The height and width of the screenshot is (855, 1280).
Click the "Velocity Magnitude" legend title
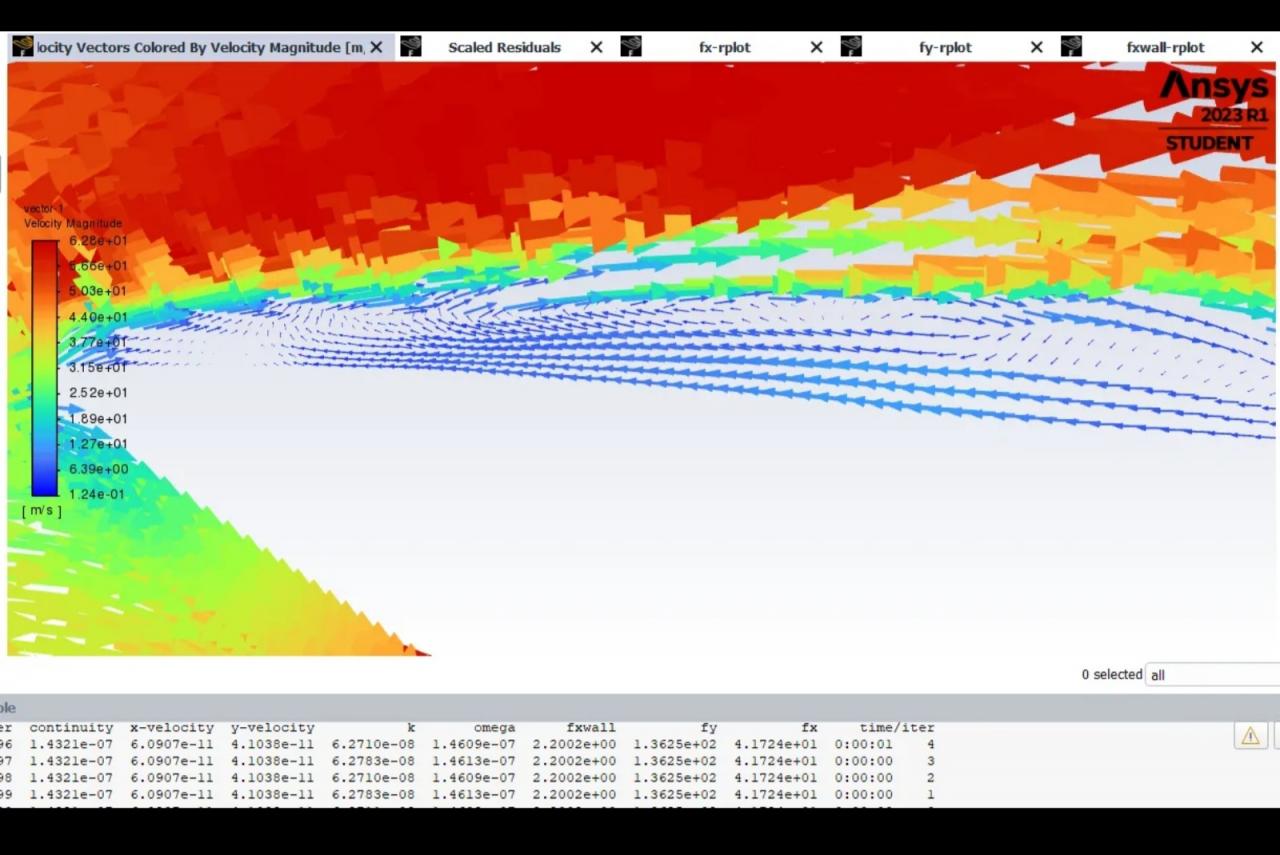coord(73,223)
